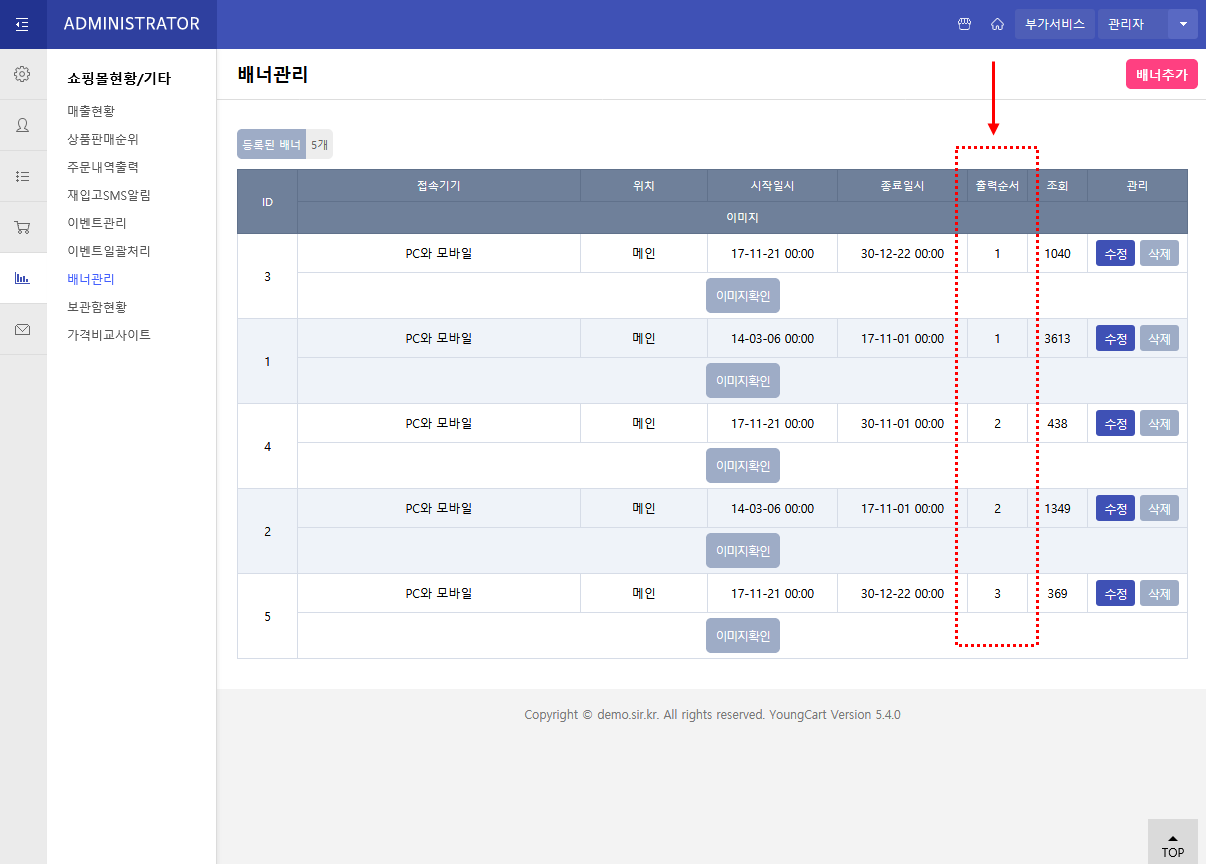
Task: Go to 이벤트관리 menu item
Action: tap(97, 223)
